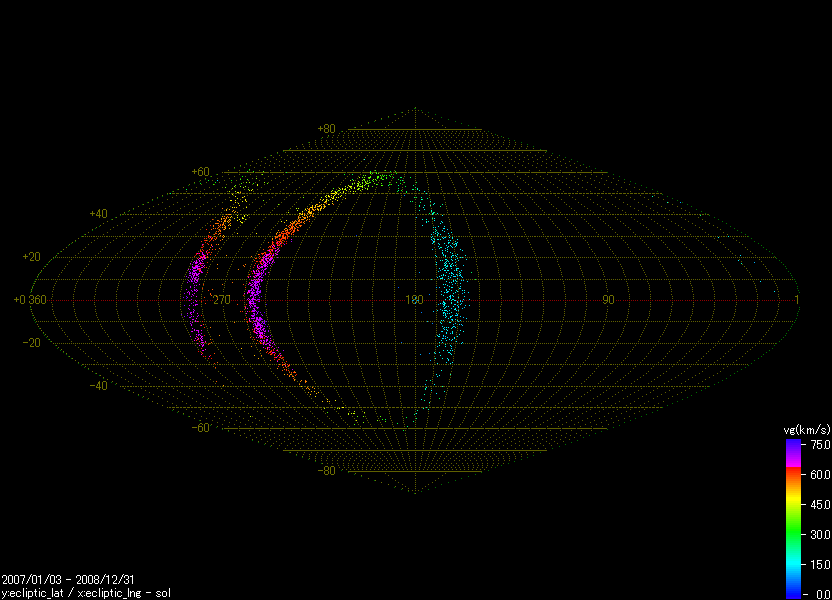The width and height of the screenshot is (832, 600).
Task: Select the +60 latitude label
Action: (200, 172)
